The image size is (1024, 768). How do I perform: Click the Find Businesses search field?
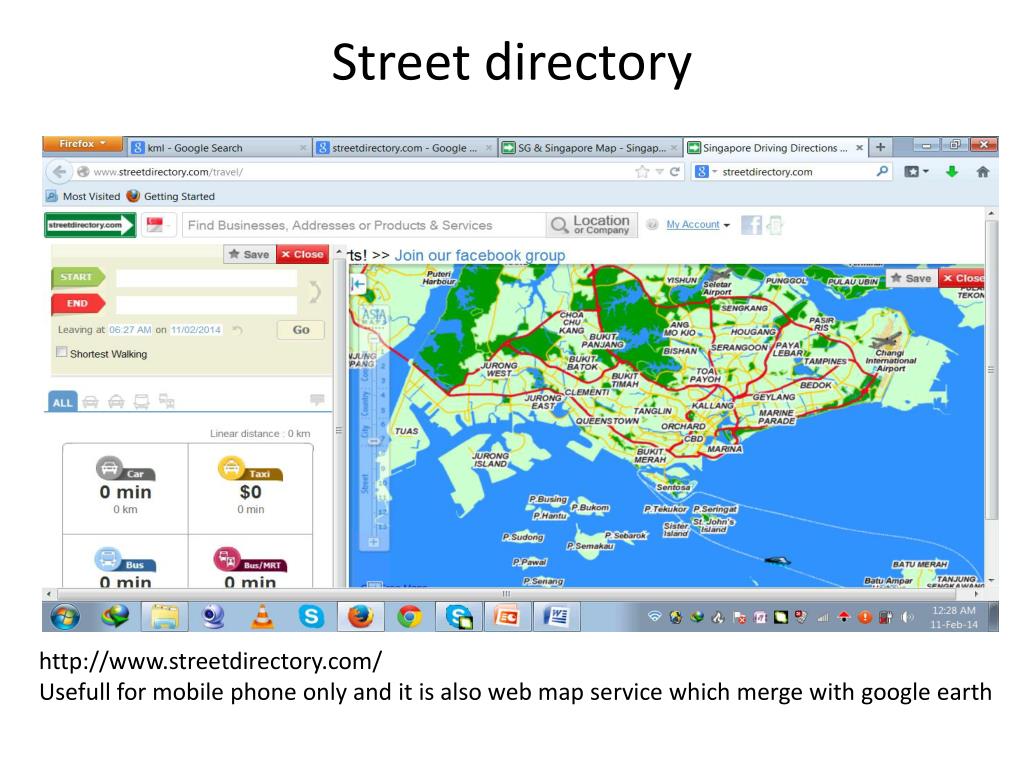click(364, 225)
